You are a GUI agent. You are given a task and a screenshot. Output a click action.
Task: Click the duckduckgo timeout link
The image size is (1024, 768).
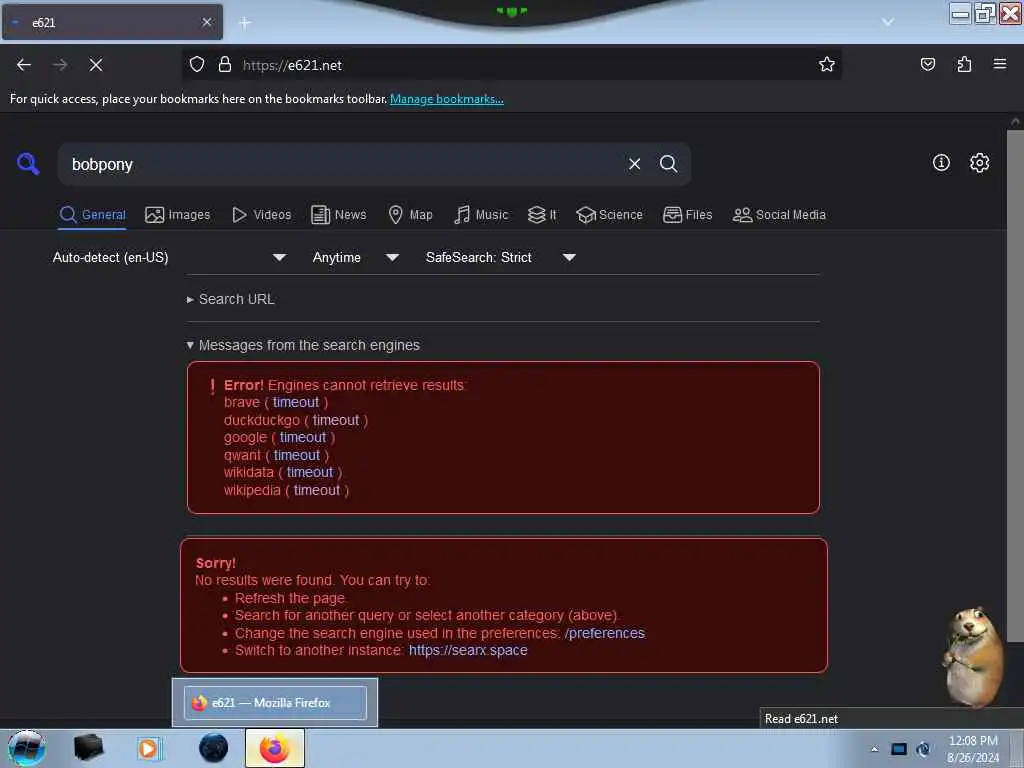(336, 420)
